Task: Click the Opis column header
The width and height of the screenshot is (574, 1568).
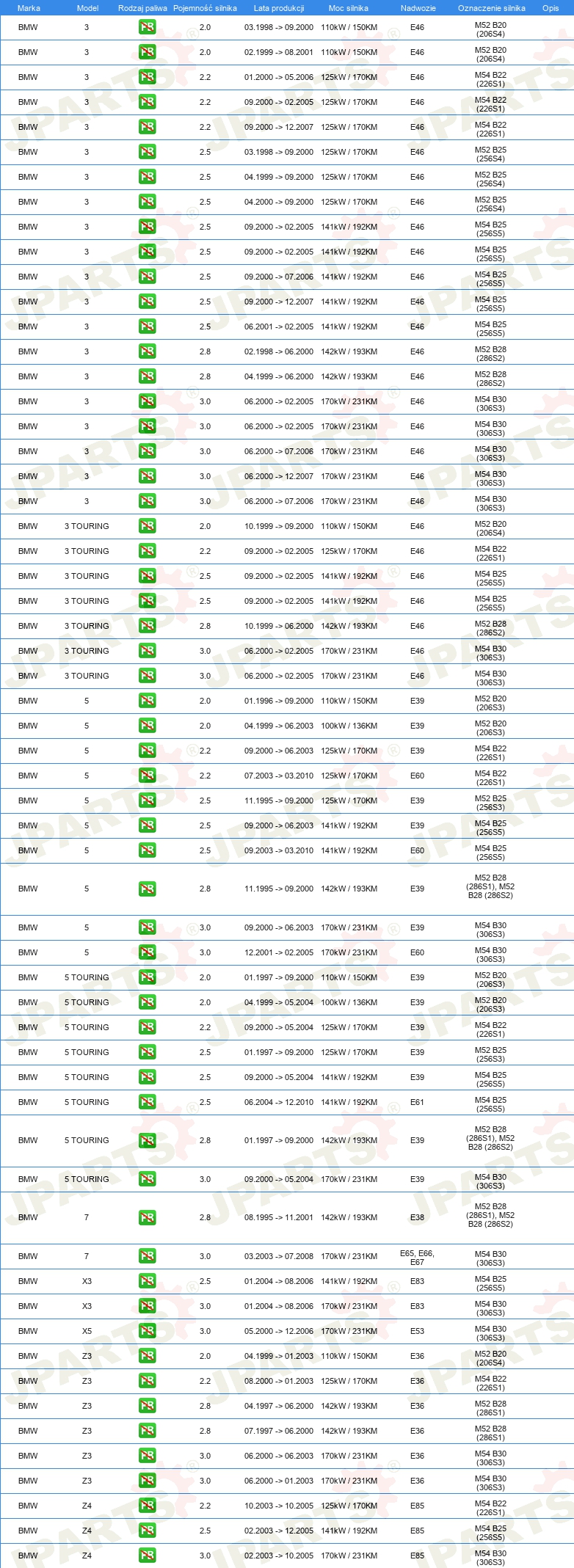Action: point(551,8)
